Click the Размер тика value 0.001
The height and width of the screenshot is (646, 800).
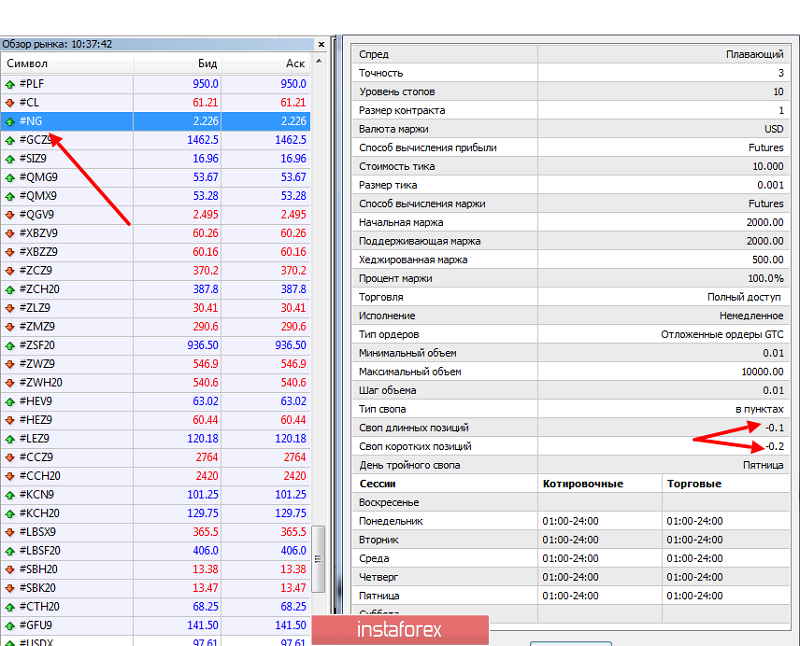tap(770, 185)
